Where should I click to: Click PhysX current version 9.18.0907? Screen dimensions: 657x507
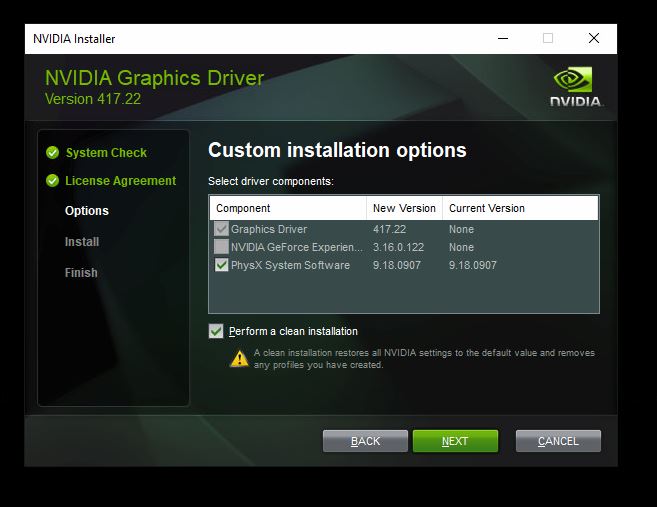click(473, 265)
